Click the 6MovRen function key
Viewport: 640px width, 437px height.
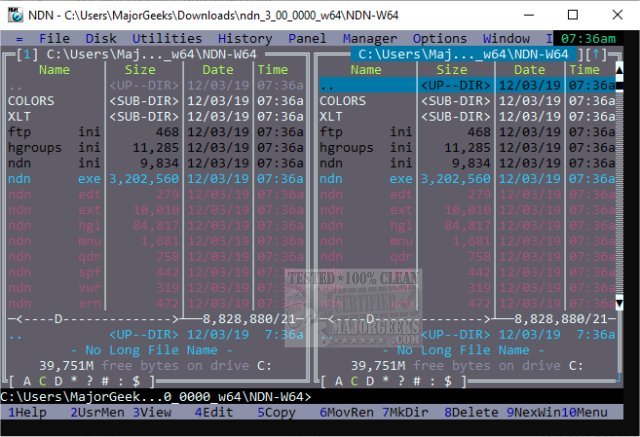point(347,413)
